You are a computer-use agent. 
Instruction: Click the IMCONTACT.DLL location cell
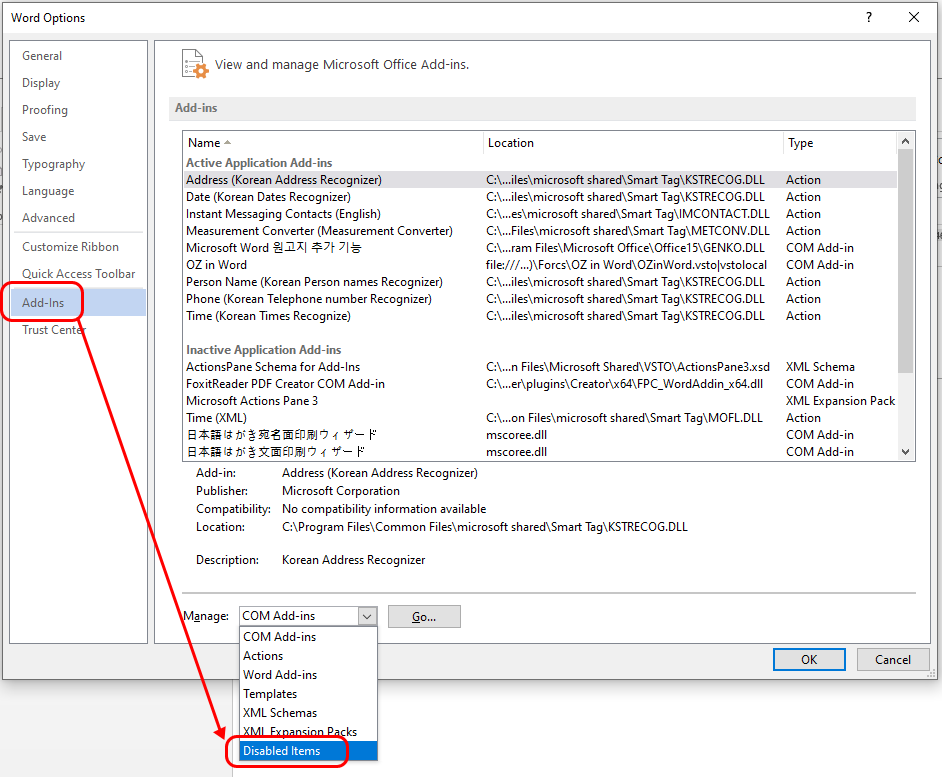pyautogui.click(x=628, y=214)
